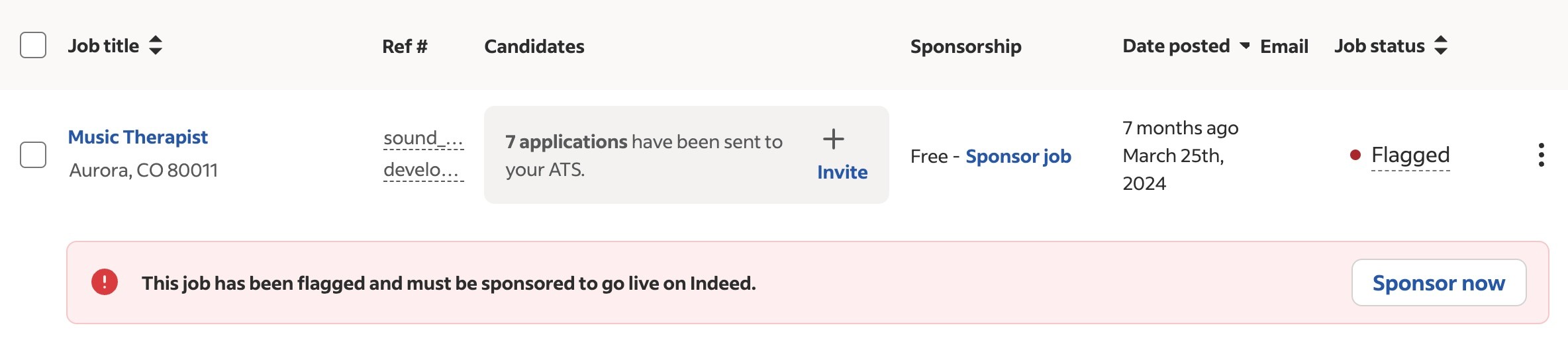Click the Flagged status label

pyautogui.click(x=1410, y=155)
